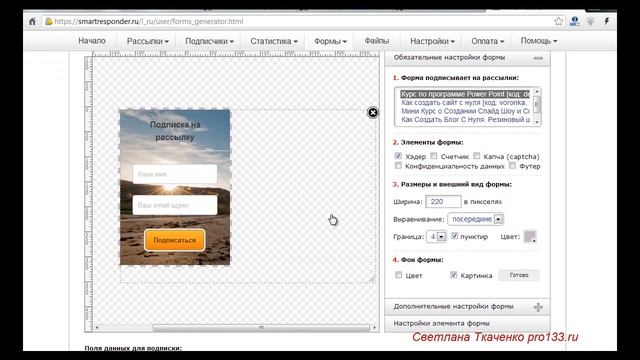Image resolution: width=640 pixels, height=360 pixels.
Task: Open the Помощь dropdown menu
Action: click(539, 41)
